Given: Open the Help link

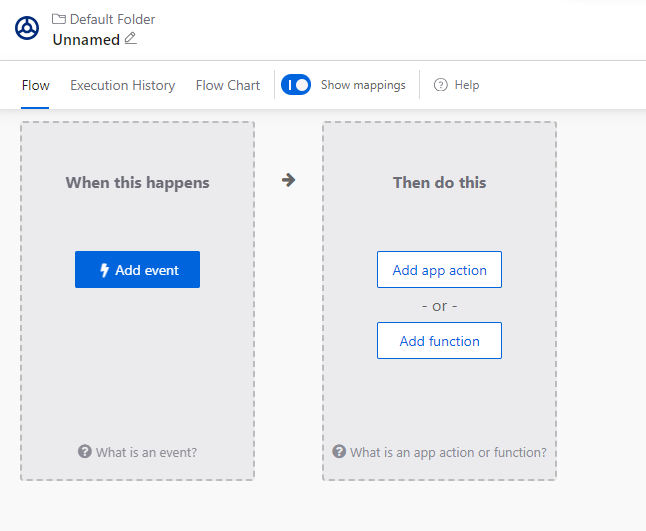Looking at the screenshot, I should pos(467,85).
